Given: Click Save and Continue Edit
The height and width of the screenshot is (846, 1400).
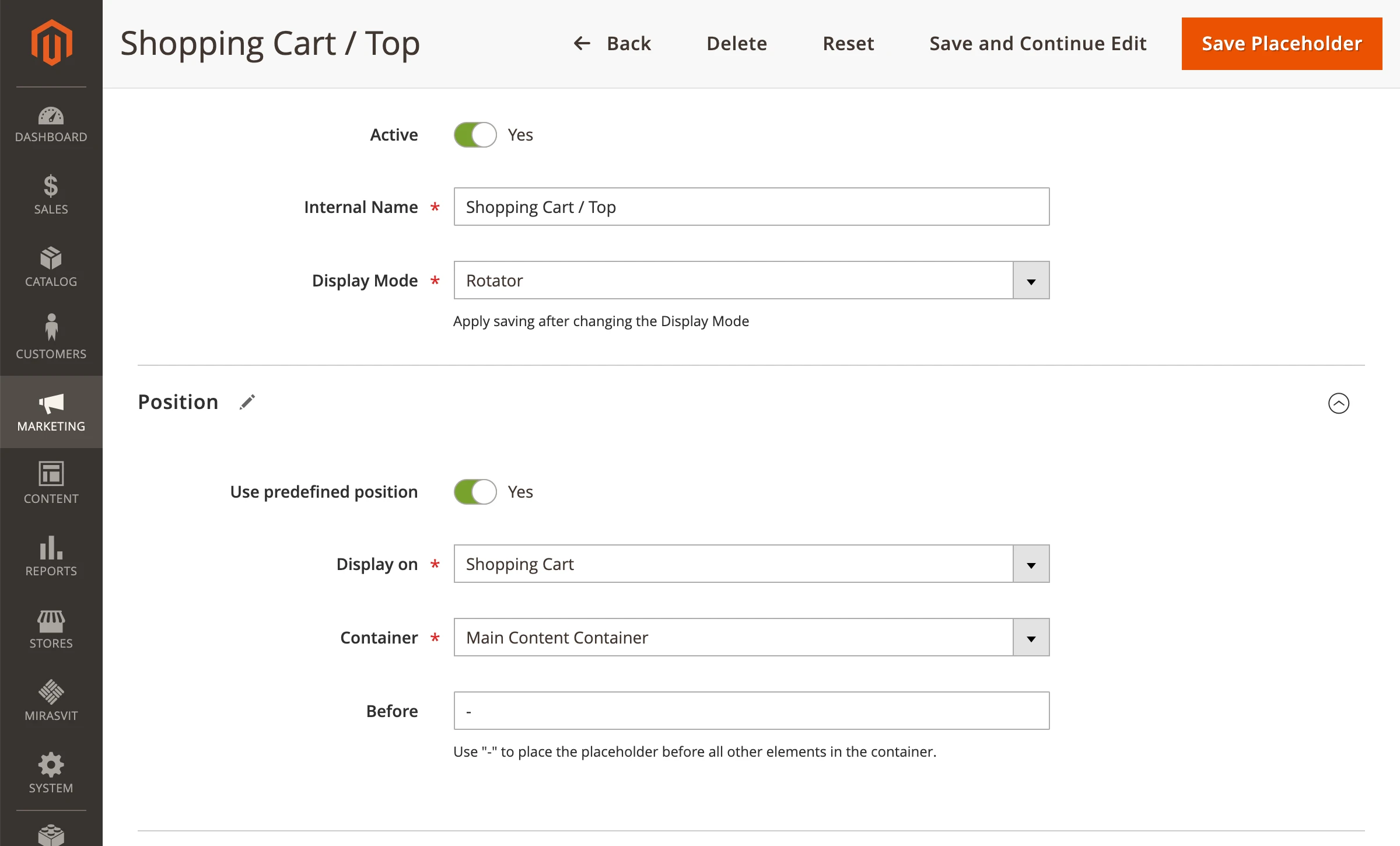Looking at the screenshot, I should [x=1038, y=44].
